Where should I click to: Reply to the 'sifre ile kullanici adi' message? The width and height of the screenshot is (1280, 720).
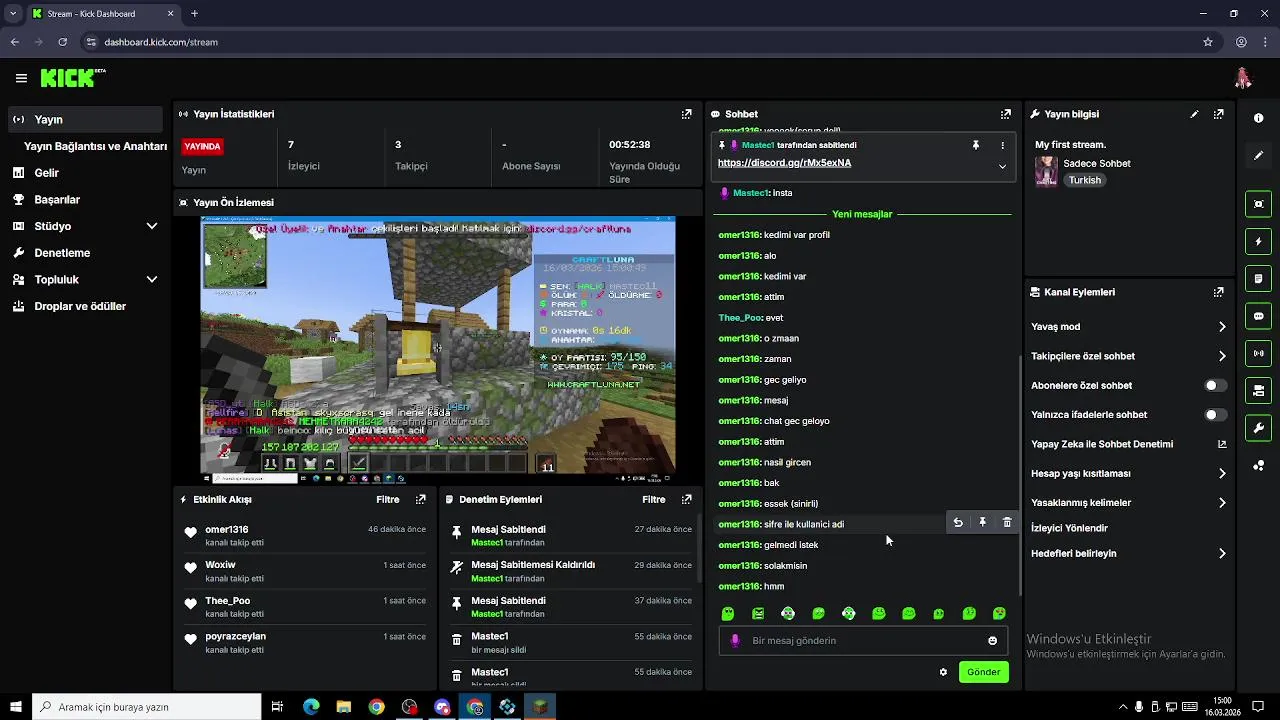[958, 523]
